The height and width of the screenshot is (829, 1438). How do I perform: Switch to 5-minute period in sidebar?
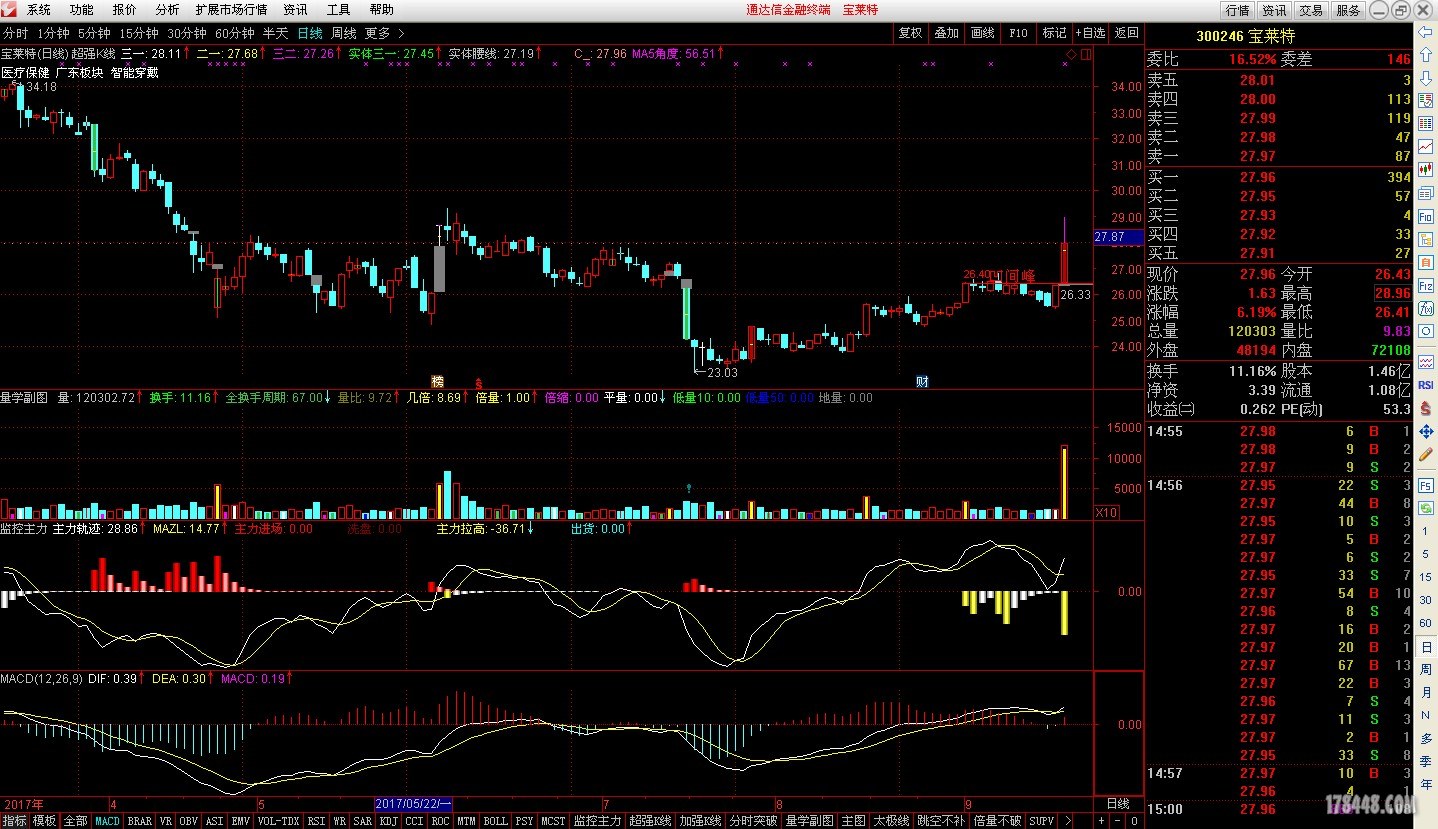(1426, 554)
